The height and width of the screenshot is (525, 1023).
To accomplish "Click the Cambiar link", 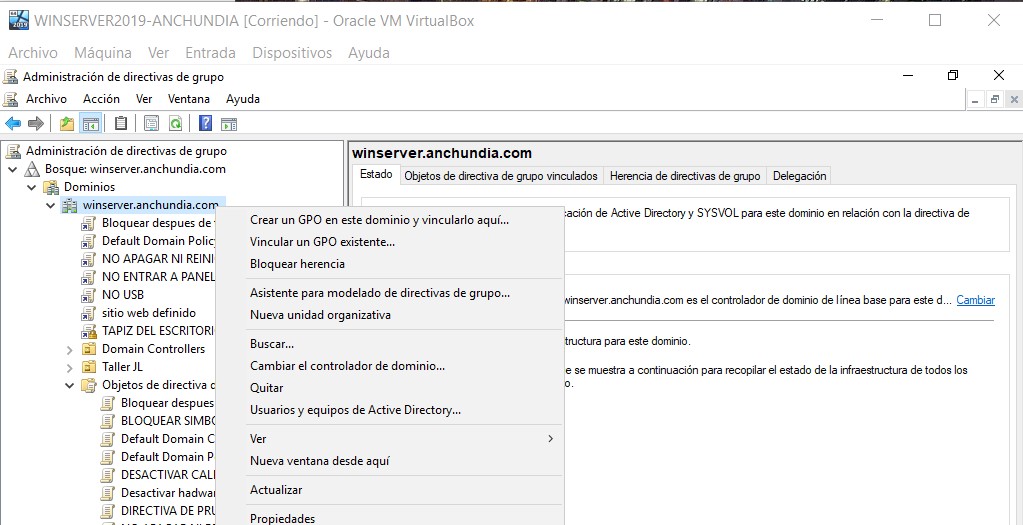I will click(x=975, y=300).
